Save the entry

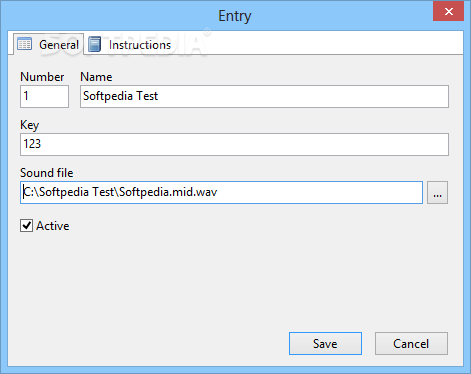pyautogui.click(x=325, y=343)
